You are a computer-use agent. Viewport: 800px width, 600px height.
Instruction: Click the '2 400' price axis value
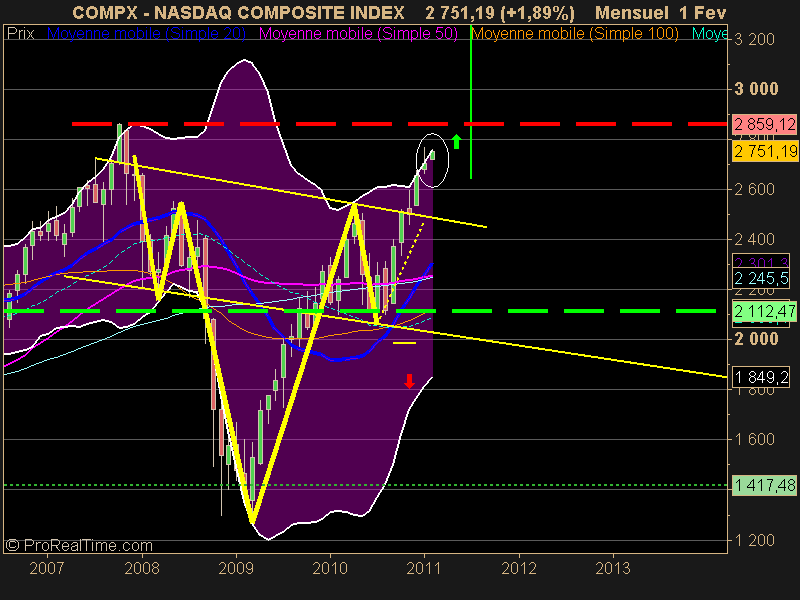[x=754, y=239]
